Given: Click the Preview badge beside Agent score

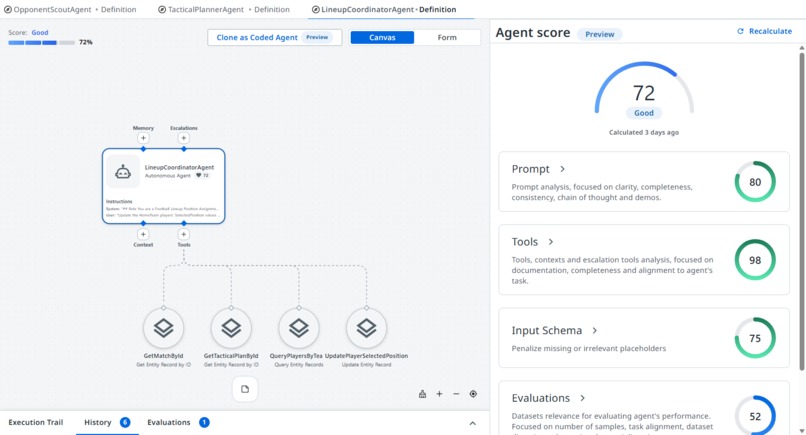Looking at the screenshot, I should coord(599,34).
